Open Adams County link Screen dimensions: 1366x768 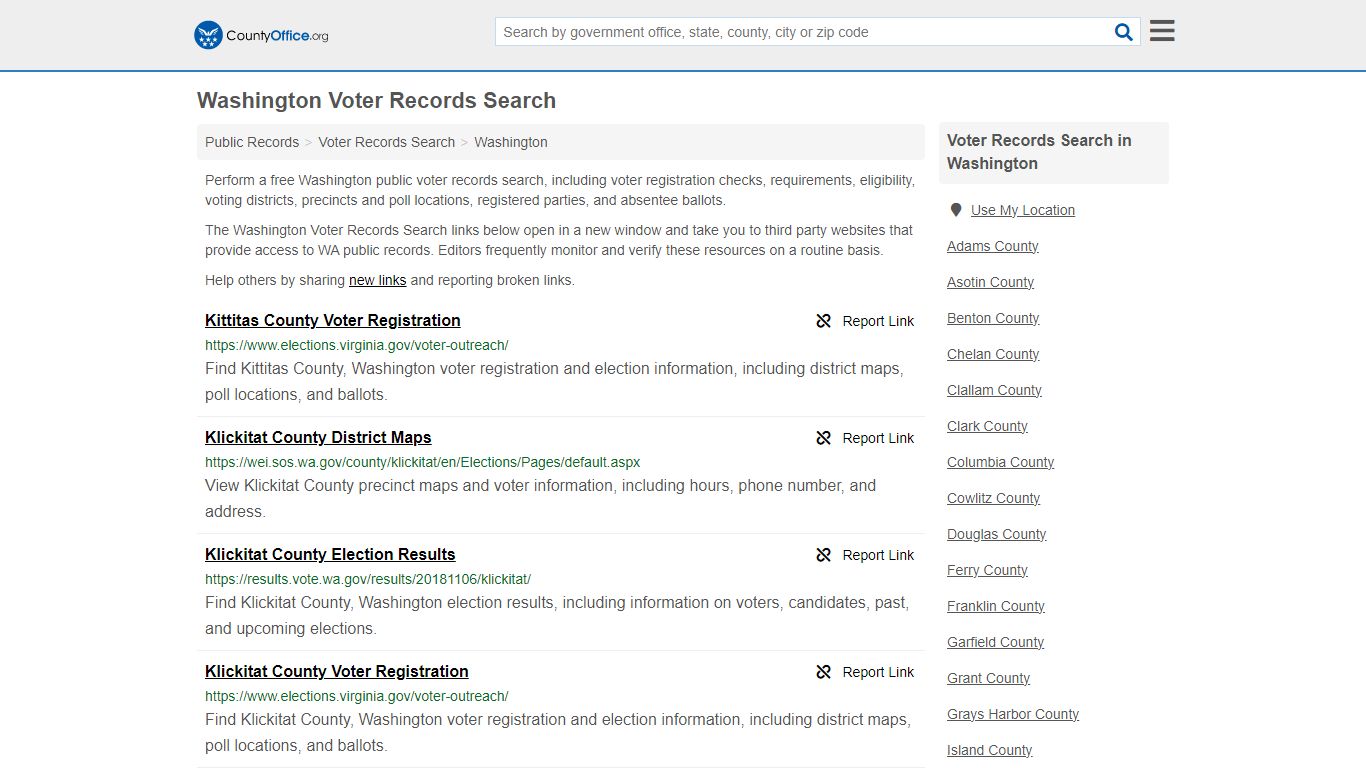click(x=993, y=246)
